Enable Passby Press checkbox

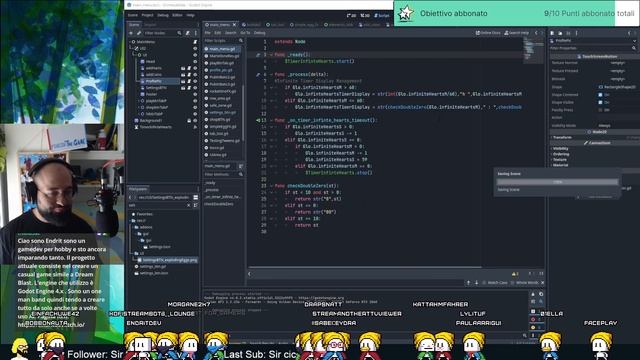600,110
